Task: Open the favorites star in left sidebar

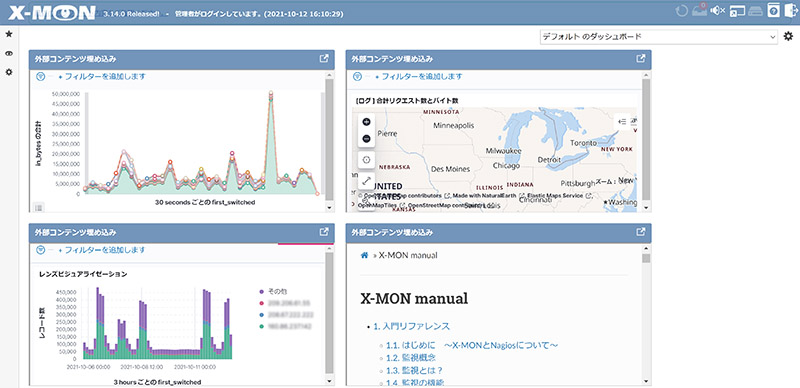Action: 9,34
